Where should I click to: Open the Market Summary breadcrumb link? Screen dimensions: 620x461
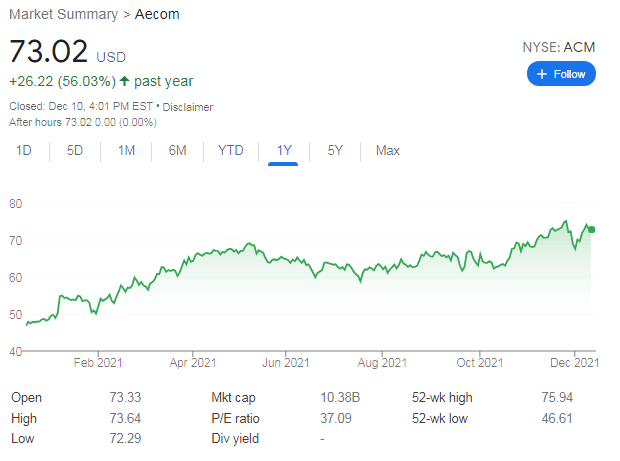(64, 14)
